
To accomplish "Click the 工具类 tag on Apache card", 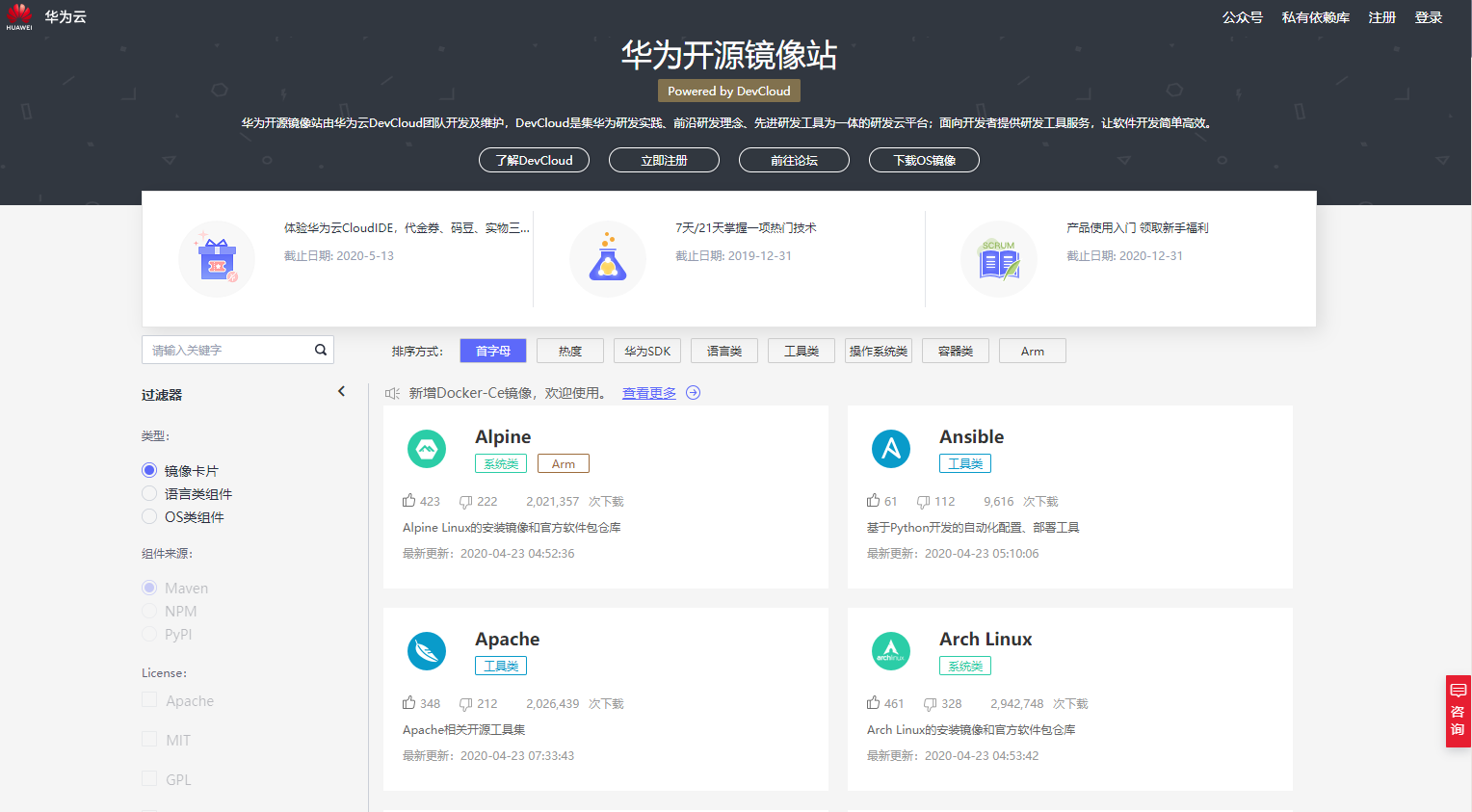I will (x=501, y=666).
